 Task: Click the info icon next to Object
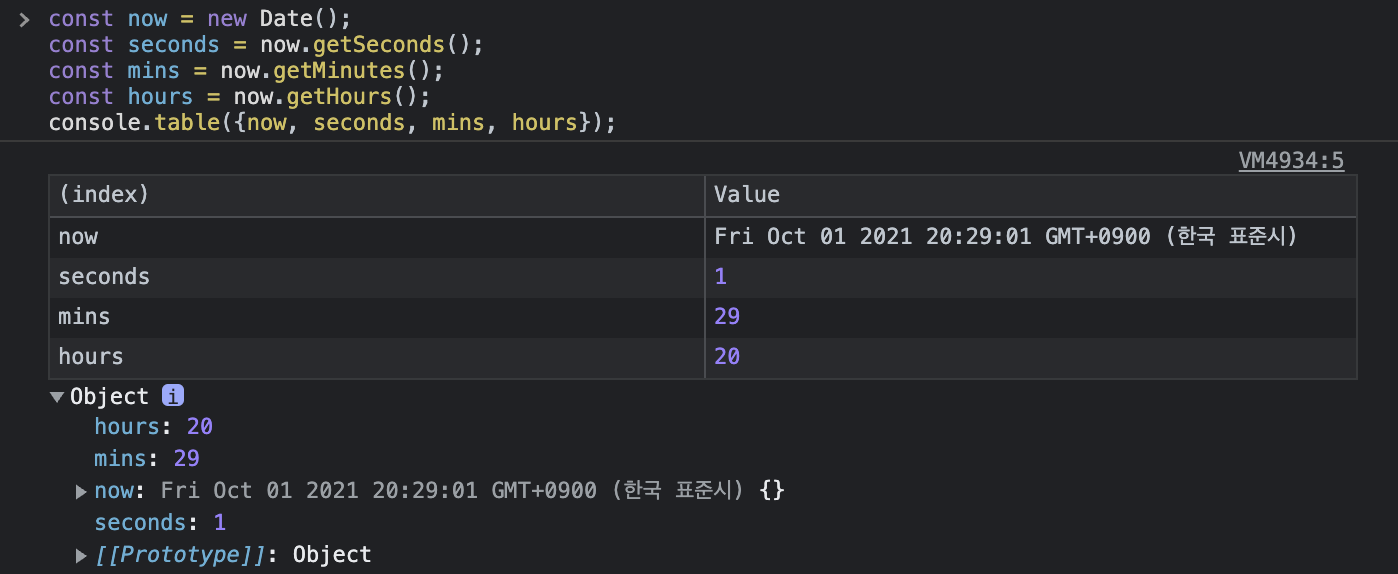tap(173, 396)
